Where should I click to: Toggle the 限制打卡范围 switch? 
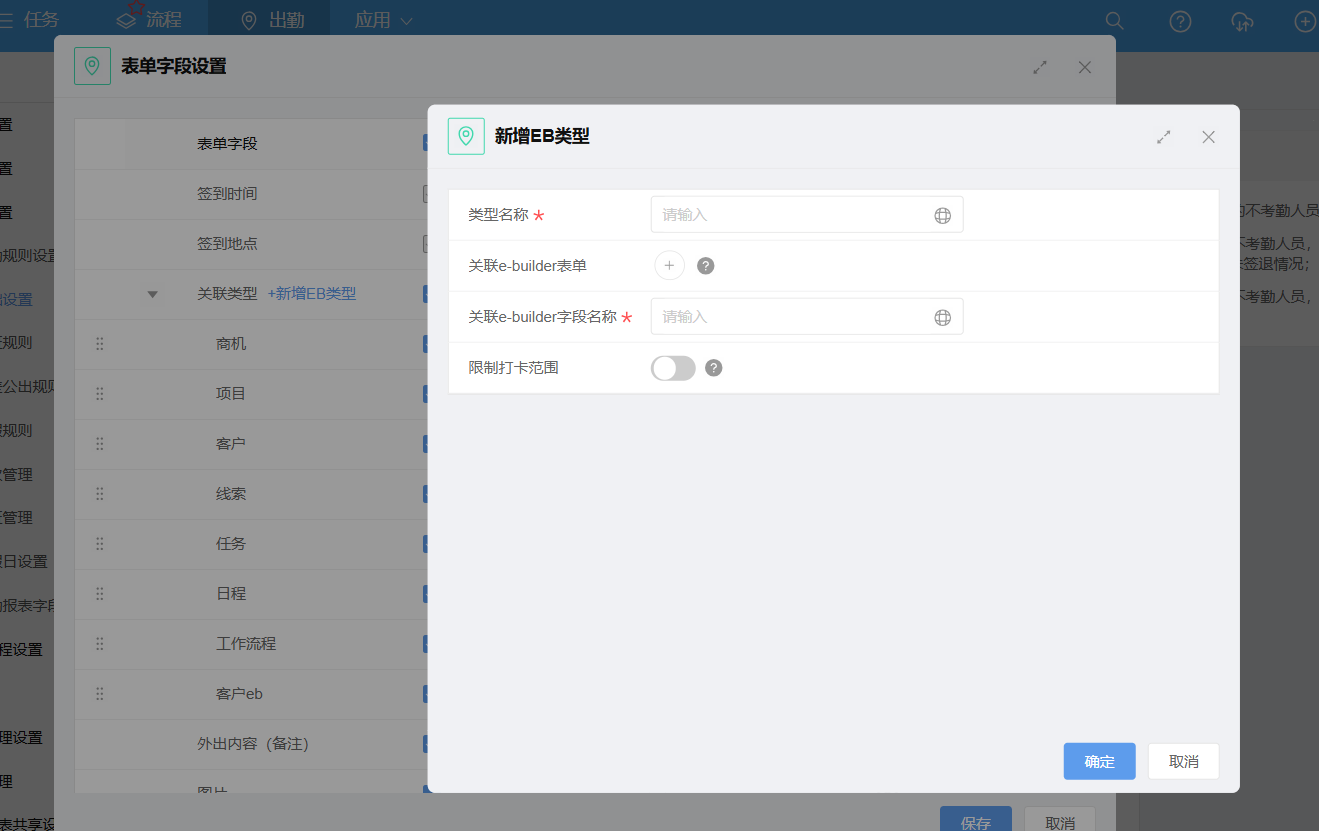click(673, 368)
